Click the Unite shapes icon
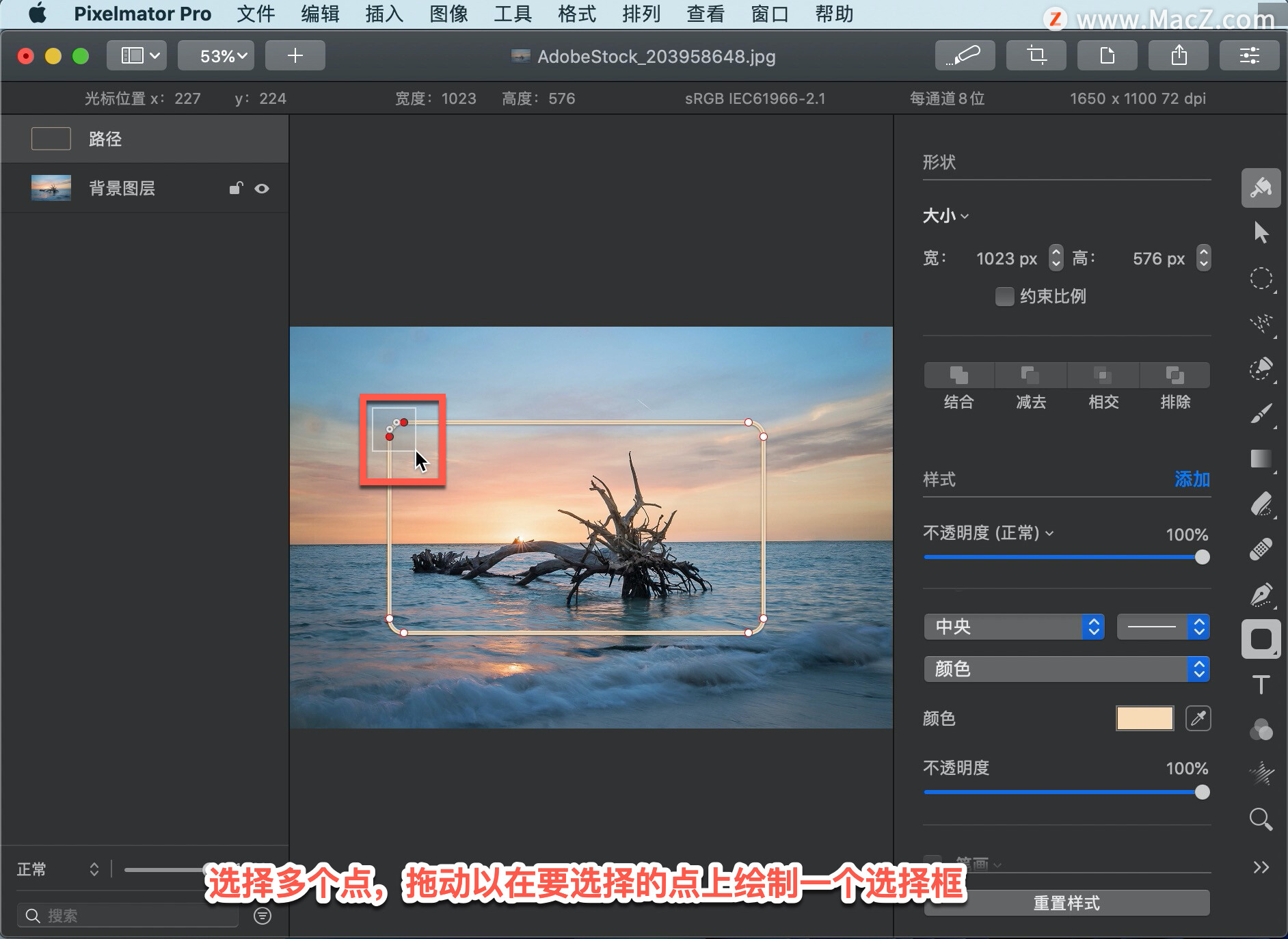Image resolution: width=1288 pixels, height=939 pixels. [958, 375]
